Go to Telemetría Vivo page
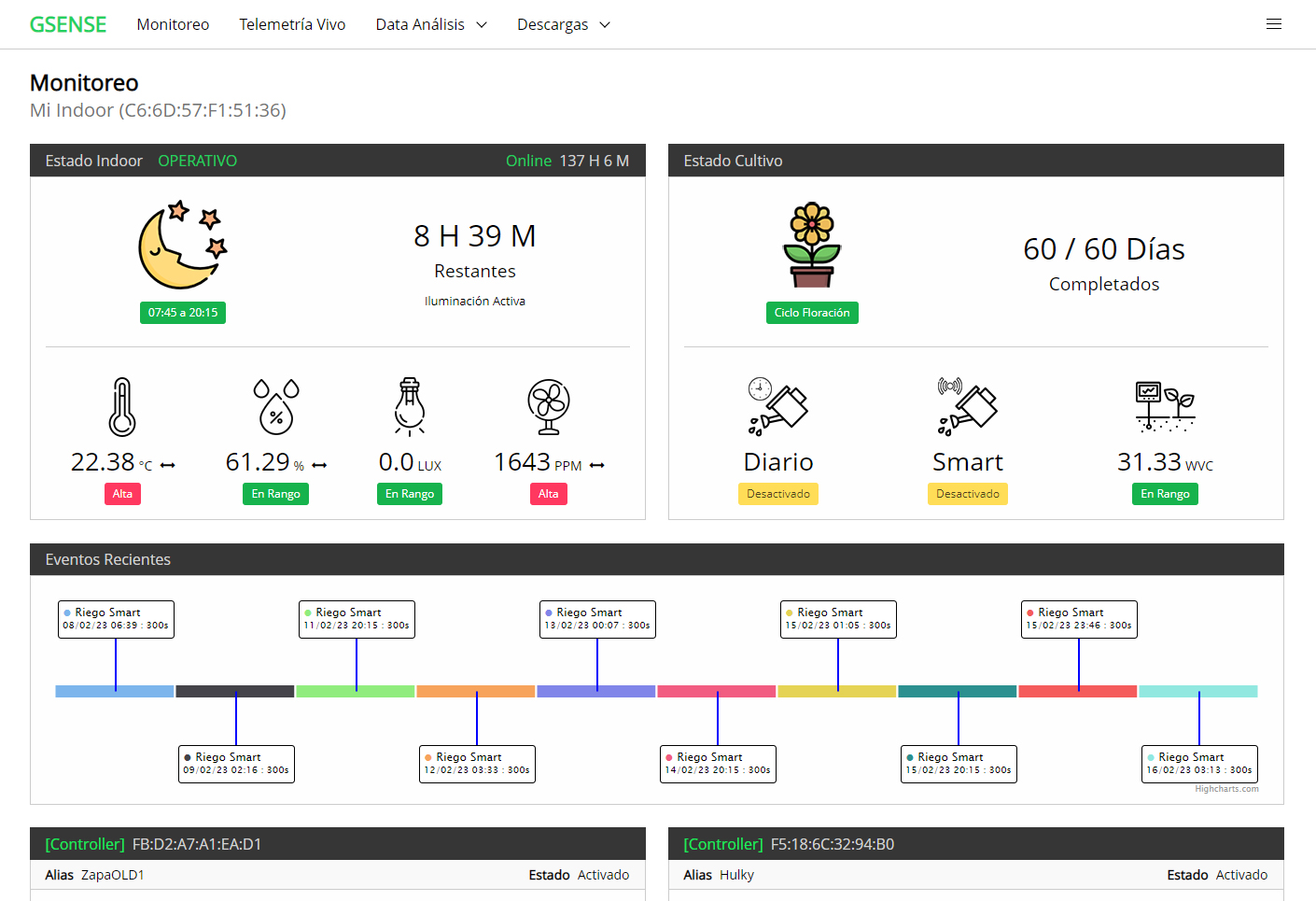Screen dimensions: 1316x901 point(292,24)
